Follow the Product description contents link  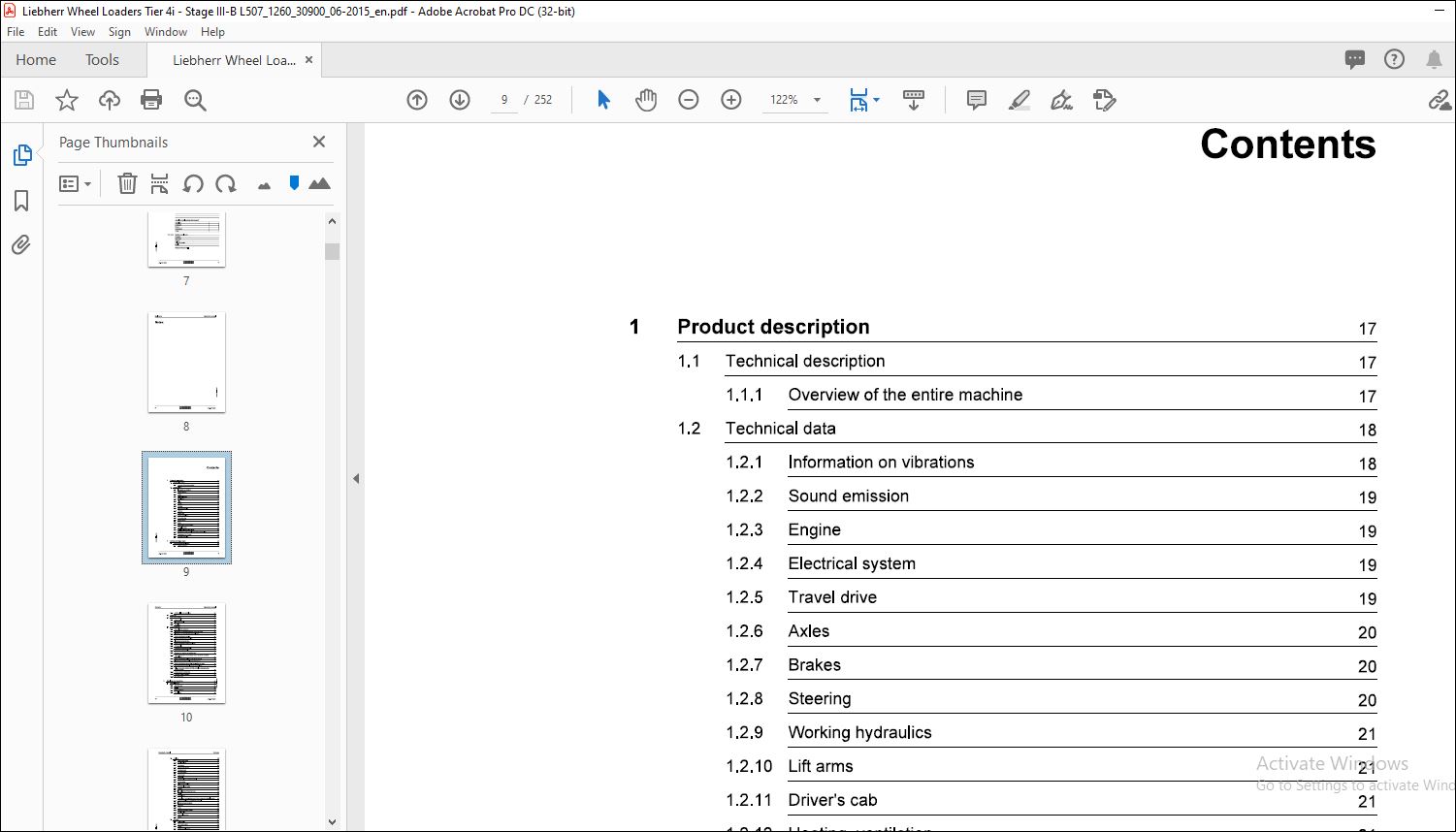point(773,327)
